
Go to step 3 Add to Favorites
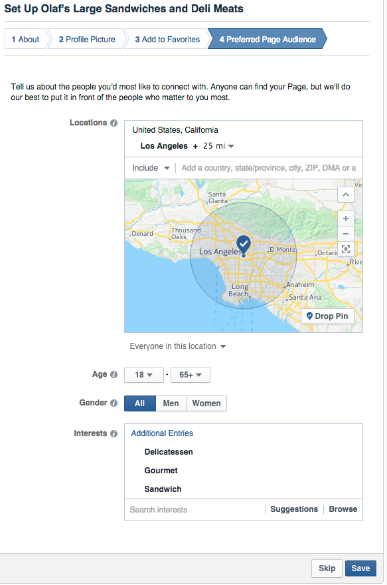(x=167, y=39)
